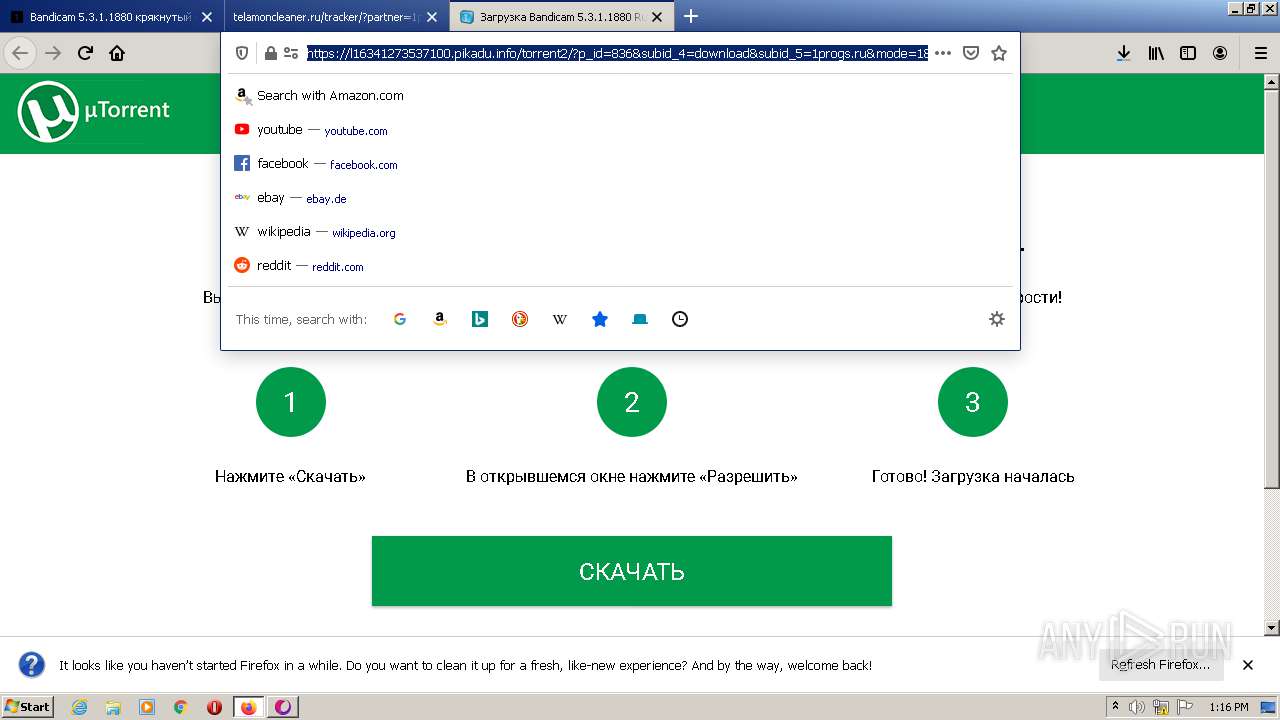Launch Internet Explorer from the taskbar

[x=80, y=707]
